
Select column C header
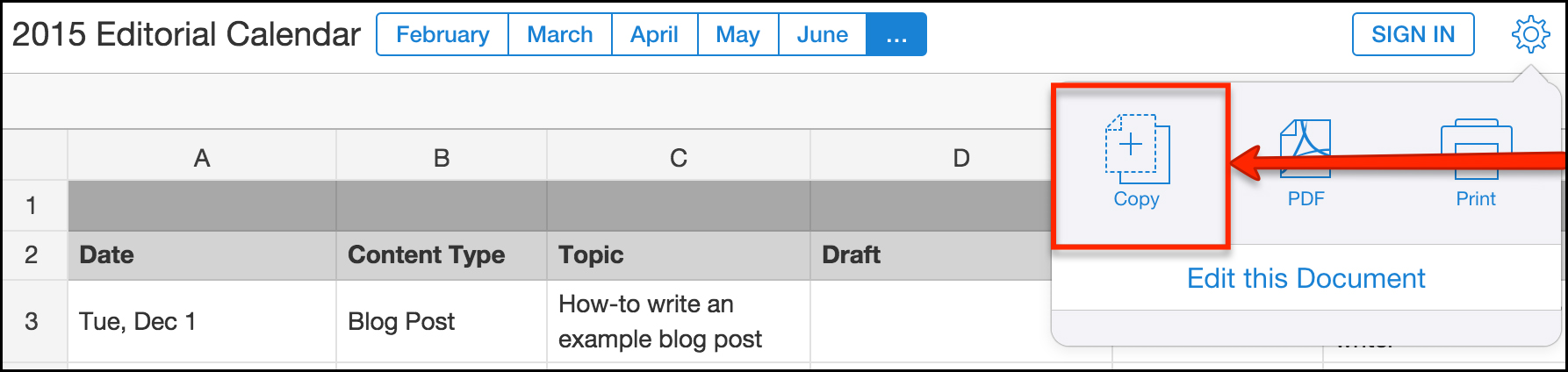point(678,157)
